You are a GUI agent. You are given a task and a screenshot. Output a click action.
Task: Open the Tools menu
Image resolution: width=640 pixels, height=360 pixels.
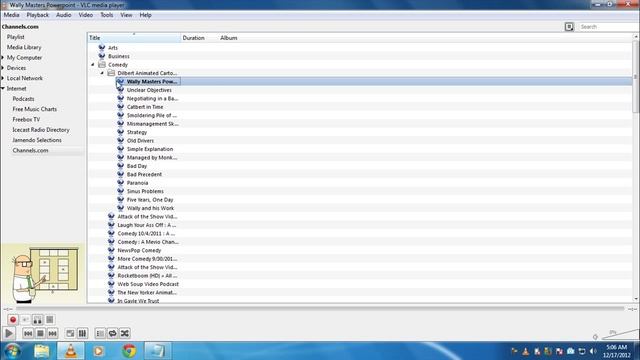[107, 15]
